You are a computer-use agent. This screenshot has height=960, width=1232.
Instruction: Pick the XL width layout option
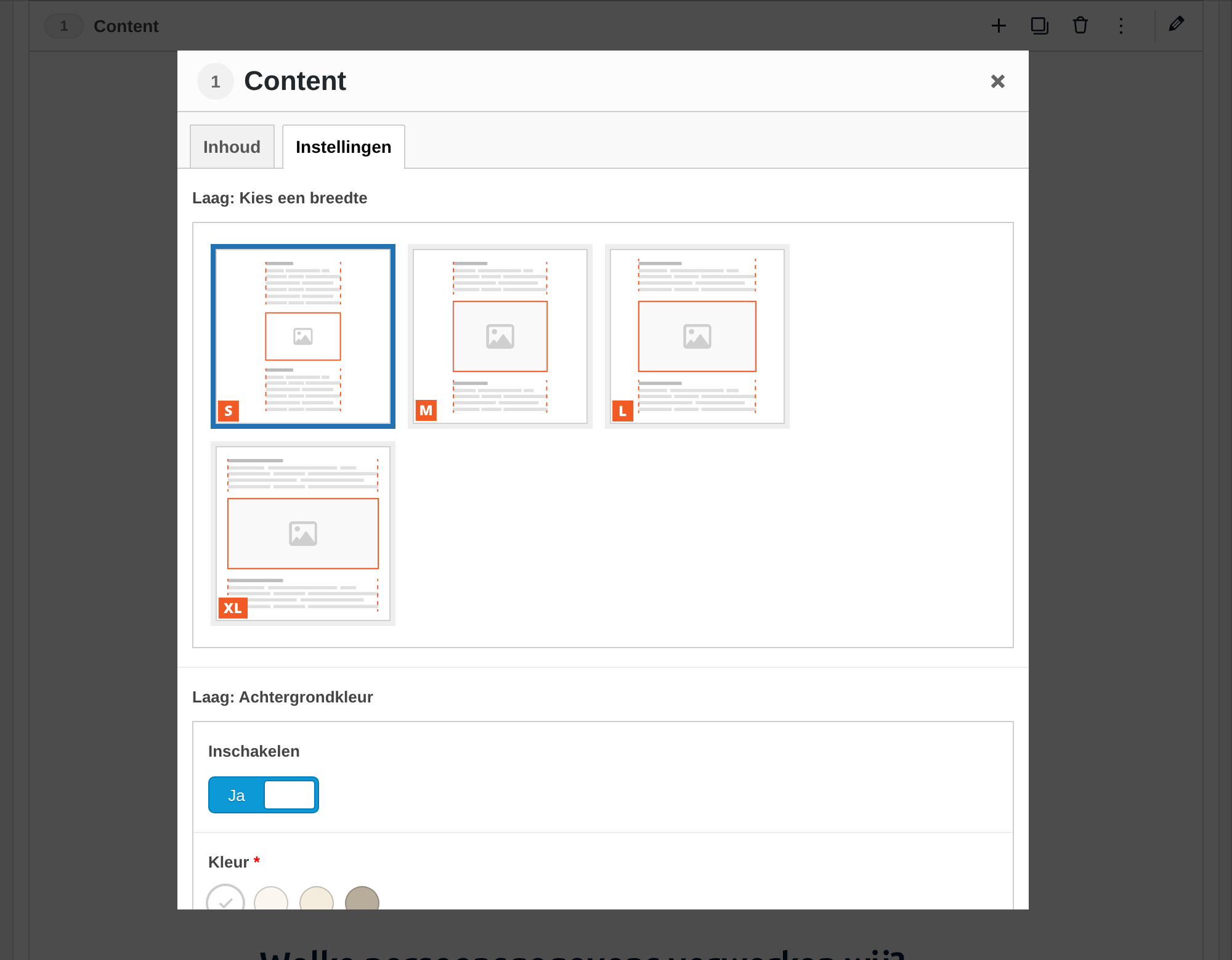pyautogui.click(x=303, y=534)
